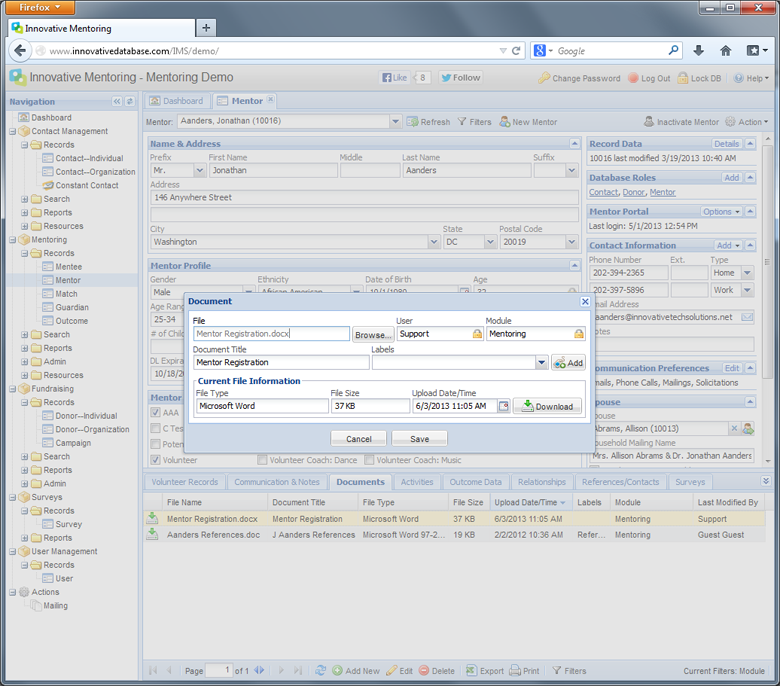Image resolution: width=780 pixels, height=686 pixels.
Task: Open the Outcome Data tab
Action: tap(476, 482)
